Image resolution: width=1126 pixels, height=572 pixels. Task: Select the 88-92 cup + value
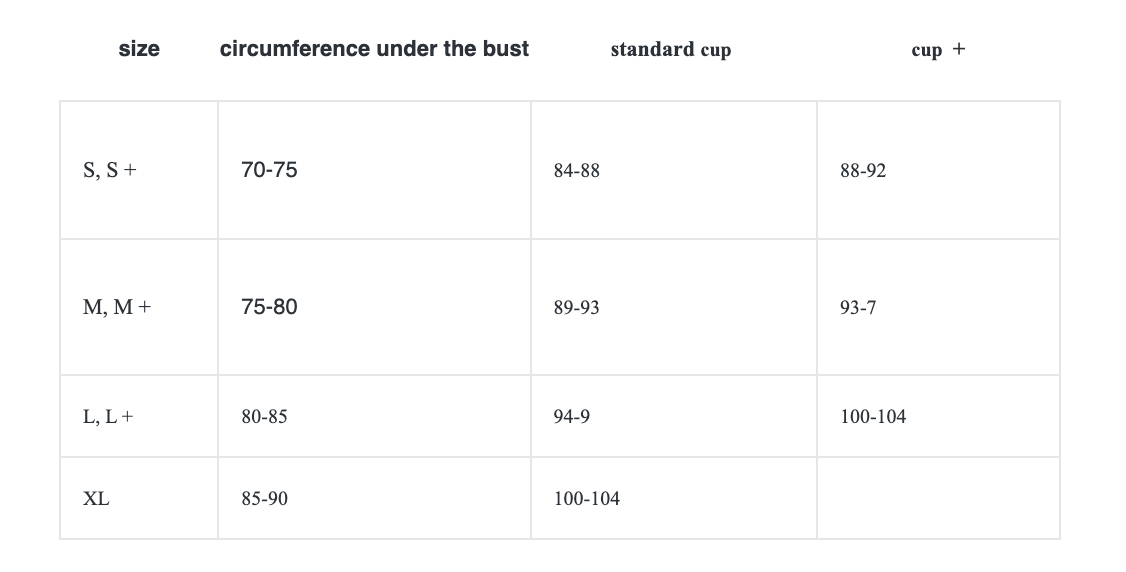(863, 171)
